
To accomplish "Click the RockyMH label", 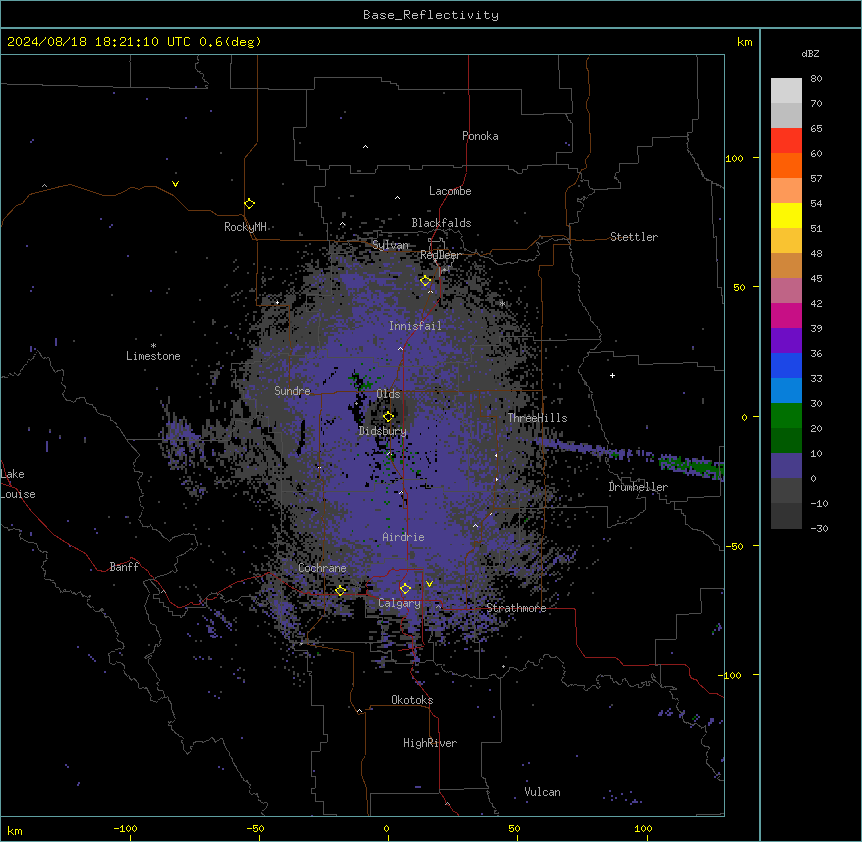I will (x=245, y=226).
